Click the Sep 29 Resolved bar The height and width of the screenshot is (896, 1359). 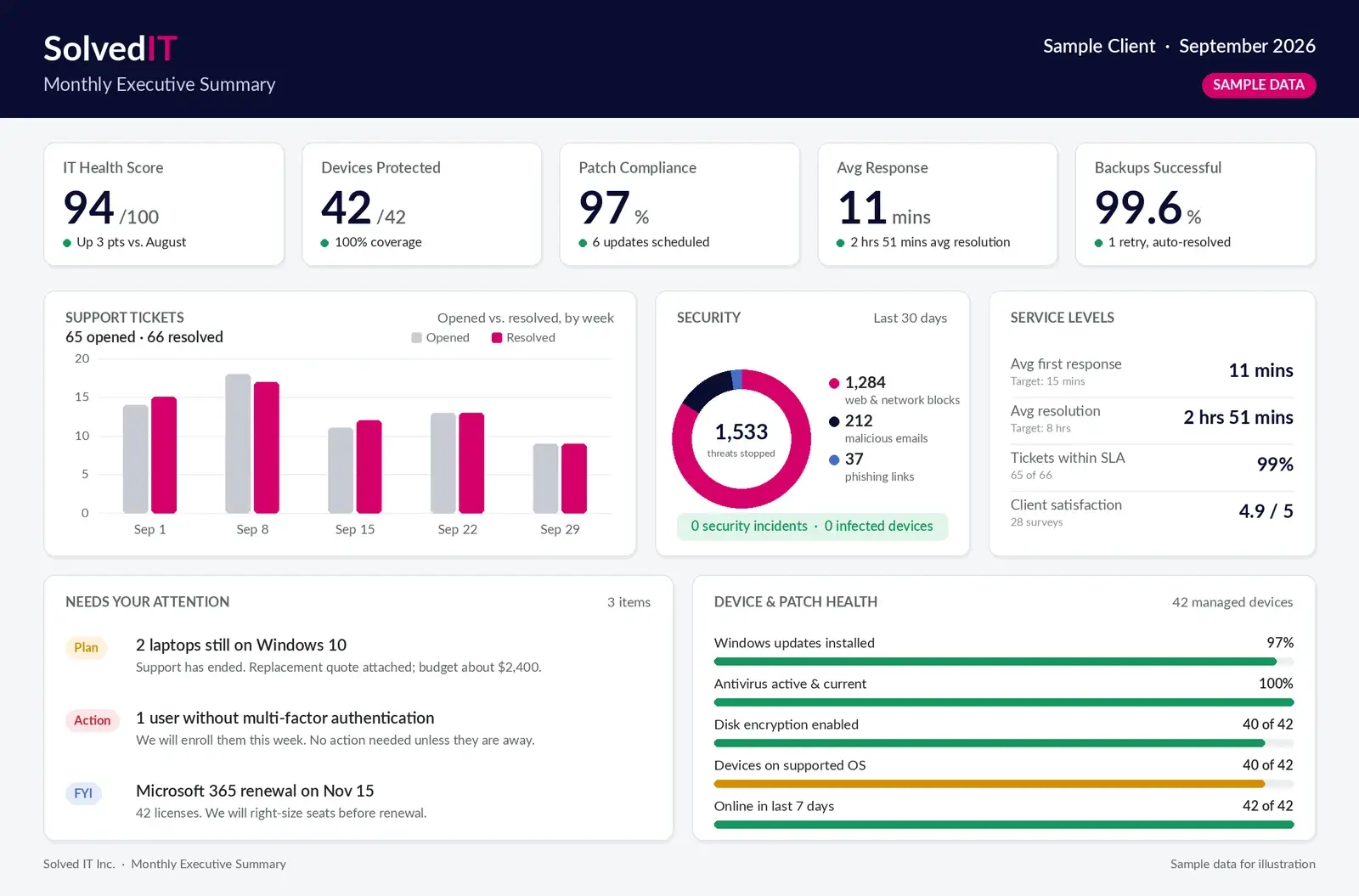(574, 478)
